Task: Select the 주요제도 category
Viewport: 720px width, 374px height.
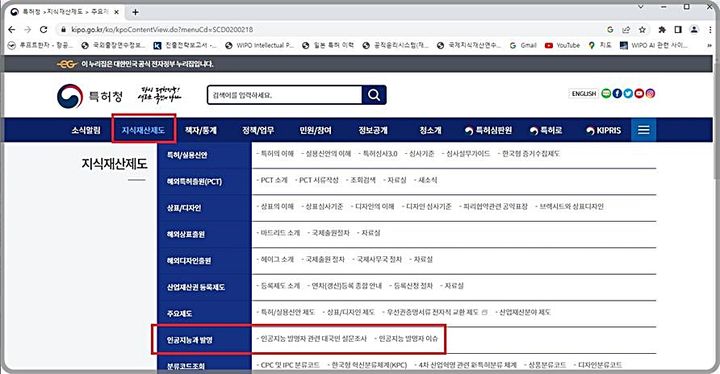Action: point(204,313)
